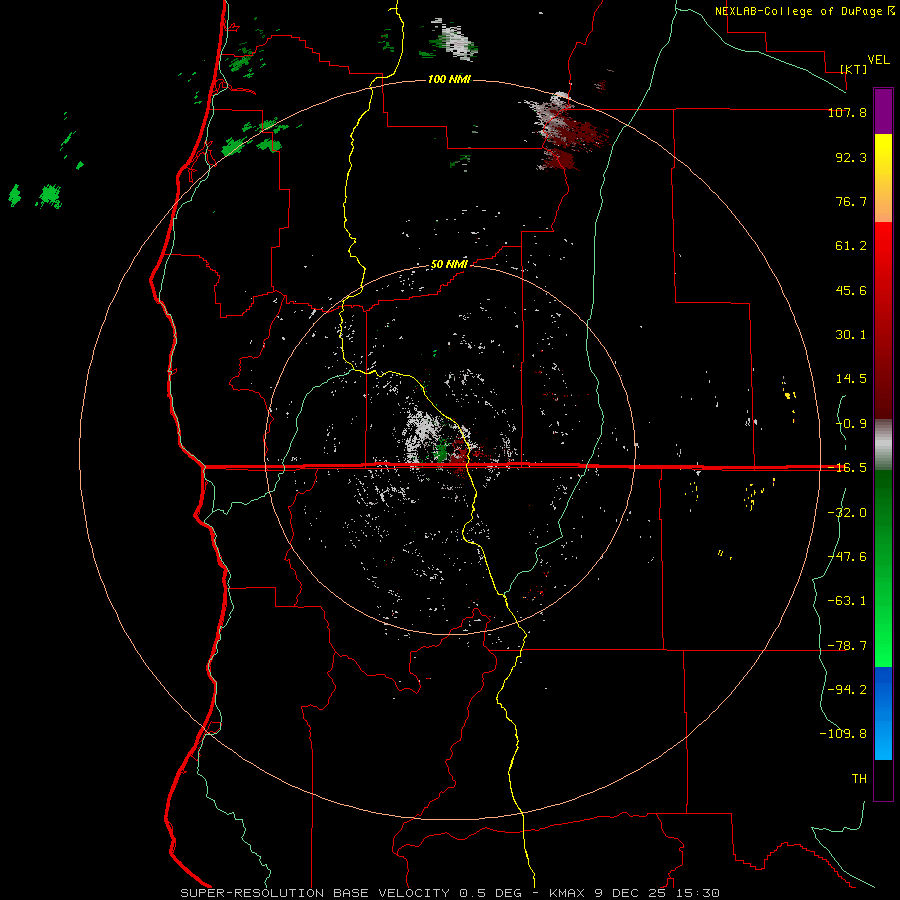Viewport: 900px width, 900px height.
Task: Select the 45.6 scale value
Action: pyautogui.click(x=851, y=290)
